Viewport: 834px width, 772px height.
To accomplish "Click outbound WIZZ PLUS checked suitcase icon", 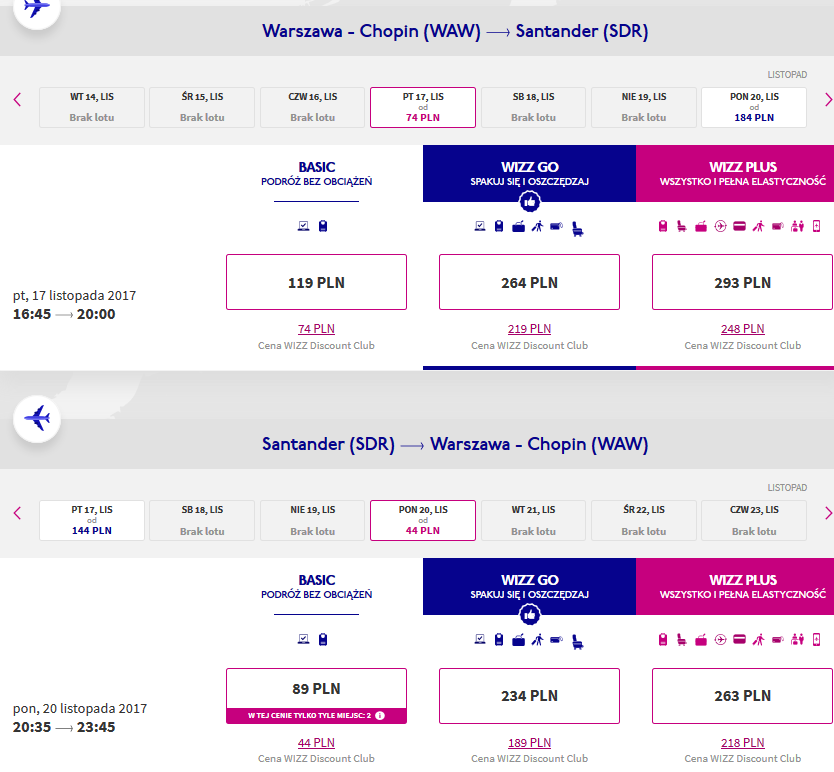I will coord(701,227).
